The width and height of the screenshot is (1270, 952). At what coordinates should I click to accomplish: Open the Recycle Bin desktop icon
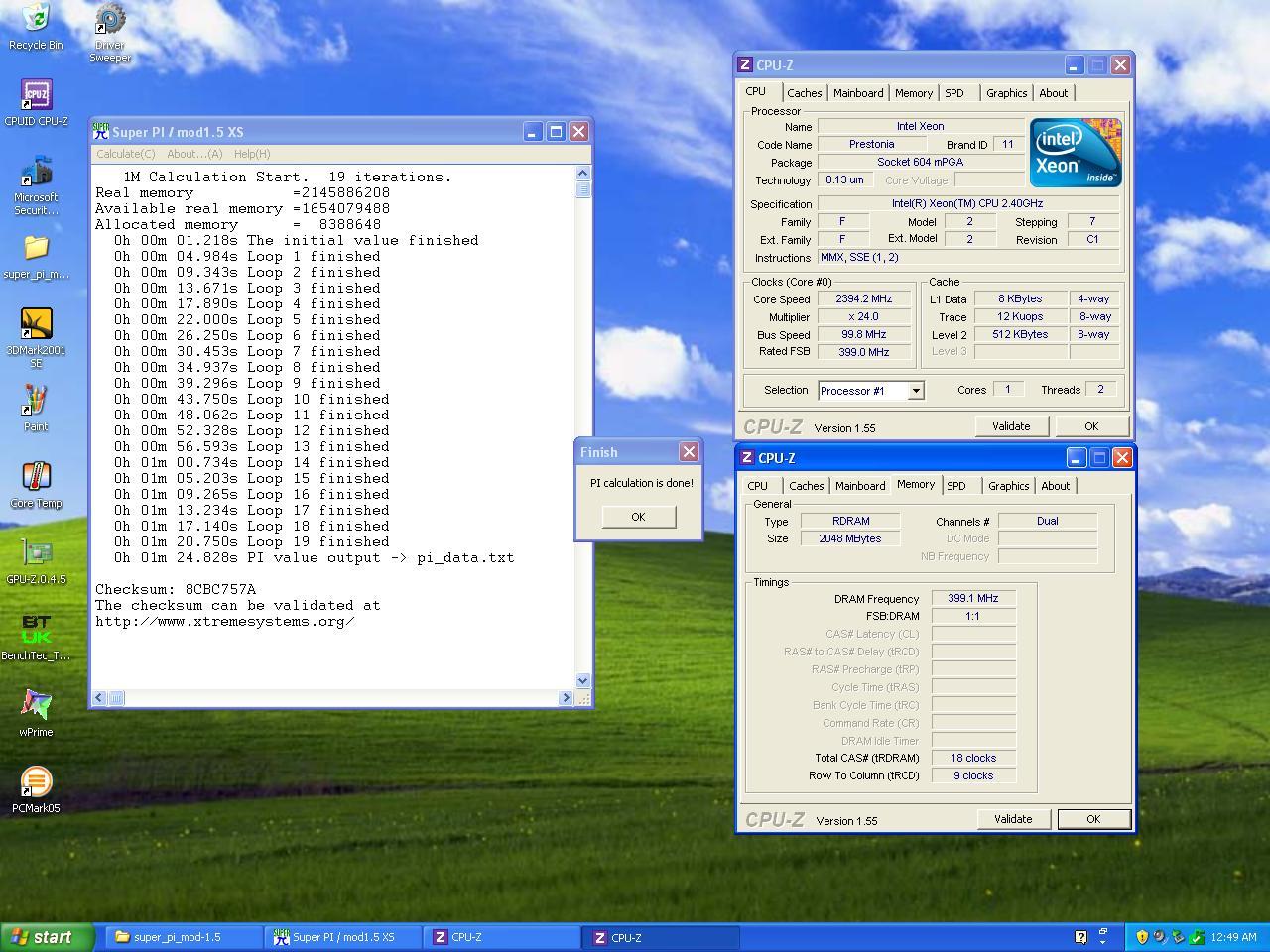pyautogui.click(x=36, y=26)
